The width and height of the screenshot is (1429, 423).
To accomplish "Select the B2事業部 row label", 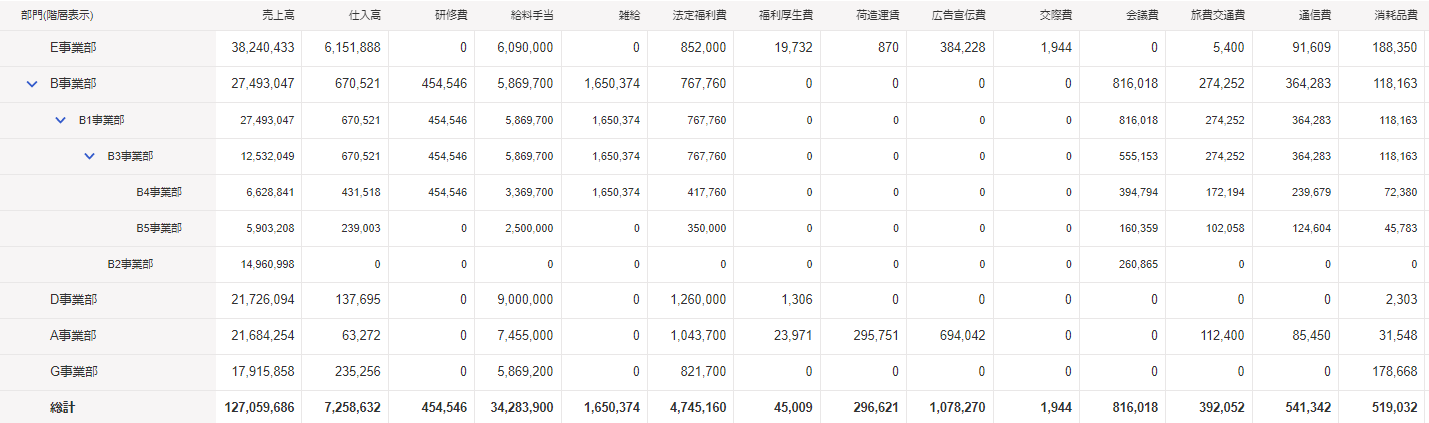I will click(130, 264).
